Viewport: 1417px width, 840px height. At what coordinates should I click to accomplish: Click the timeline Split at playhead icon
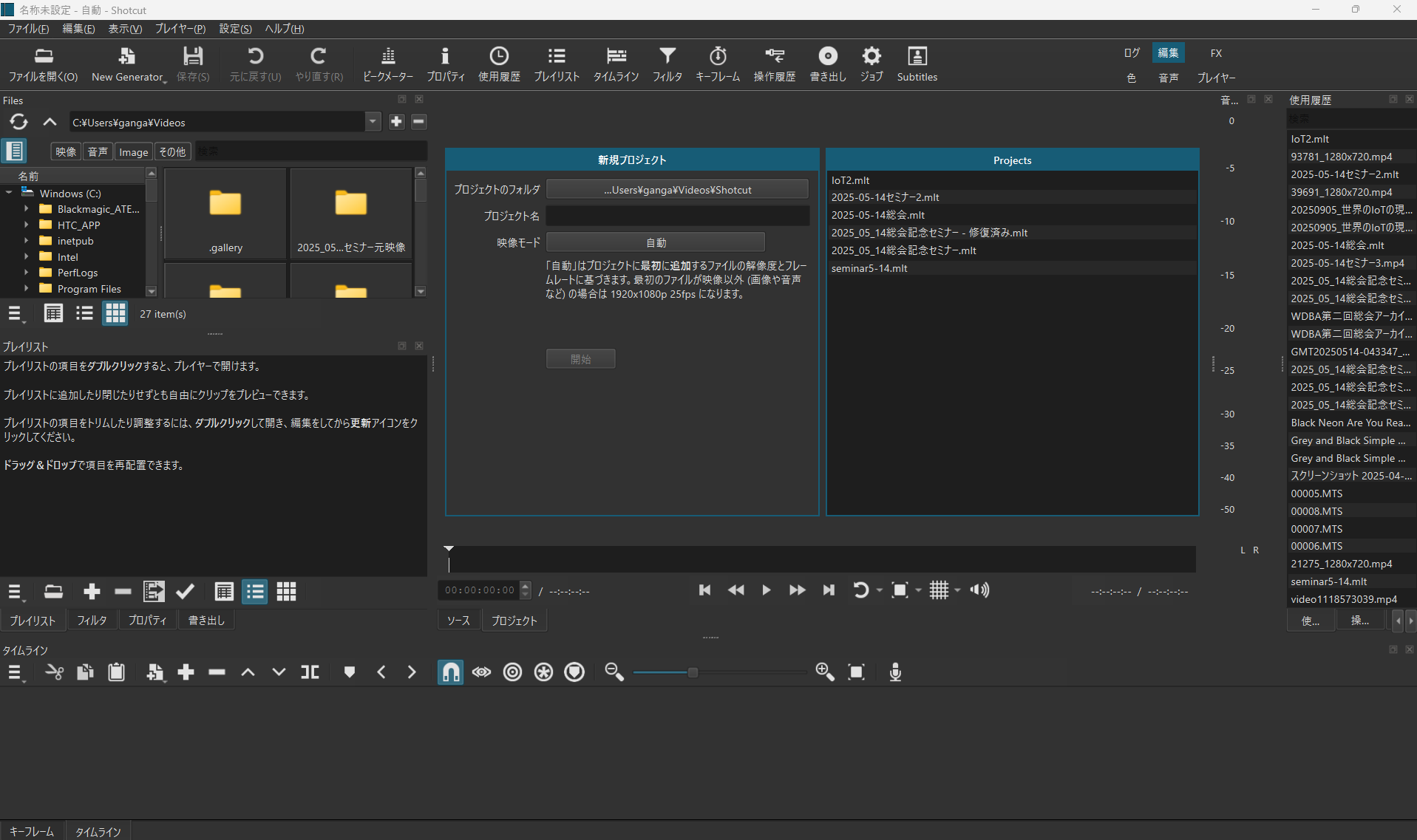tap(310, 672)
